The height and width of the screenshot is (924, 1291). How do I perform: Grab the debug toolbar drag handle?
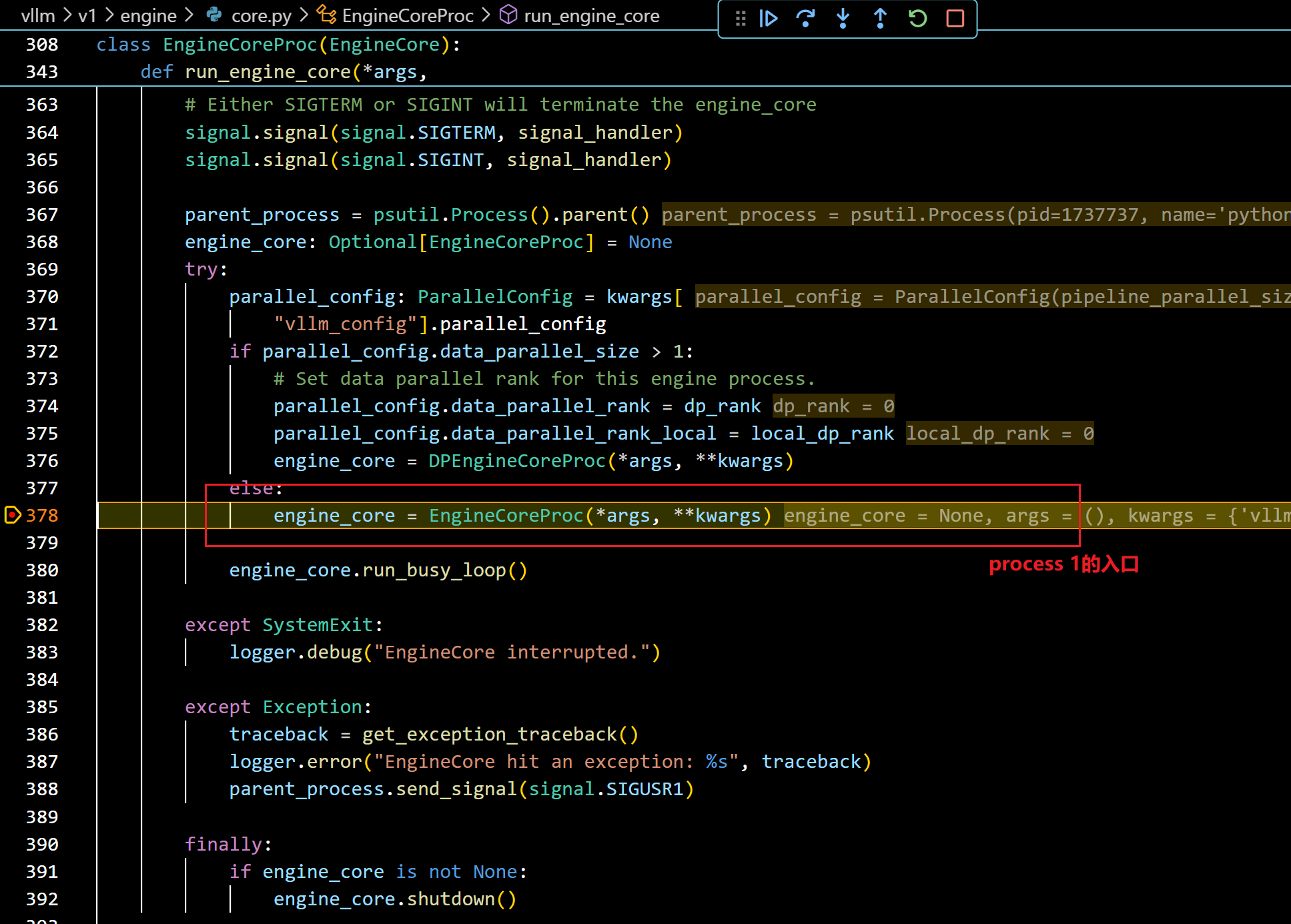740,19
